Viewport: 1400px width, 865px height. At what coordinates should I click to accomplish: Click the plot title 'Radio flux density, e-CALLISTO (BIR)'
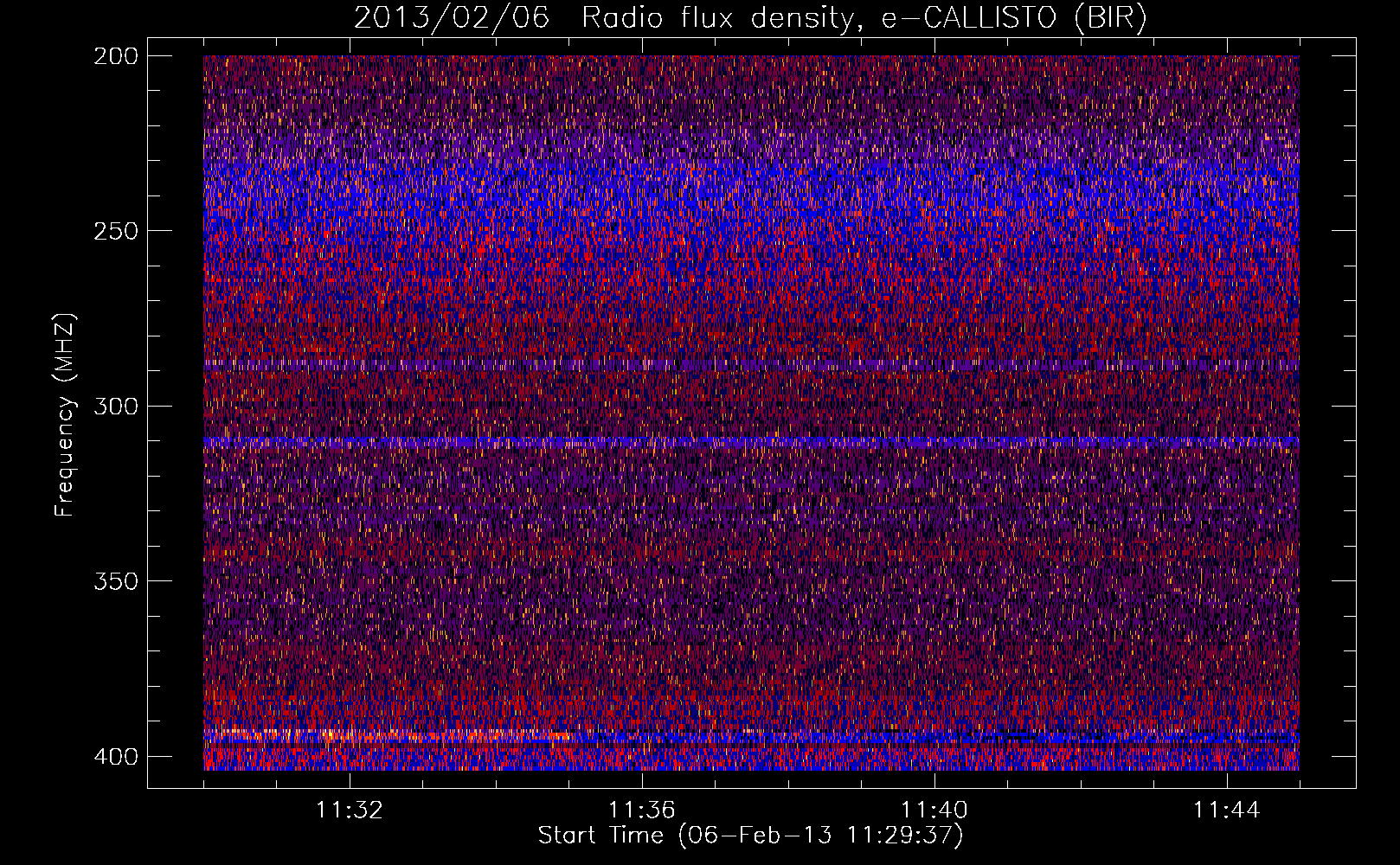pyautogui.click(x=864, y=18)
